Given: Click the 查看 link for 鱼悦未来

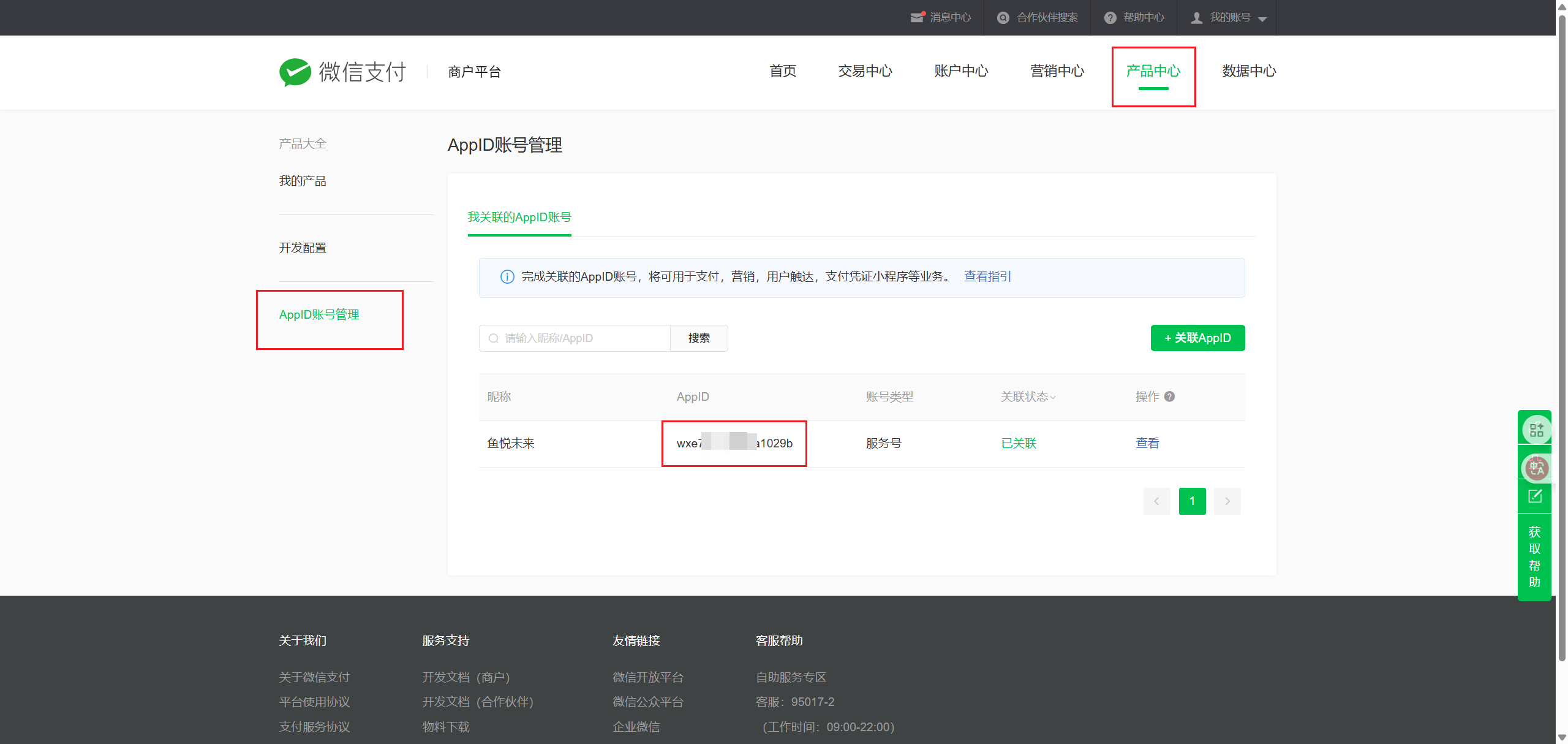Looking at the screenshot, I should tap(1147, 443).
